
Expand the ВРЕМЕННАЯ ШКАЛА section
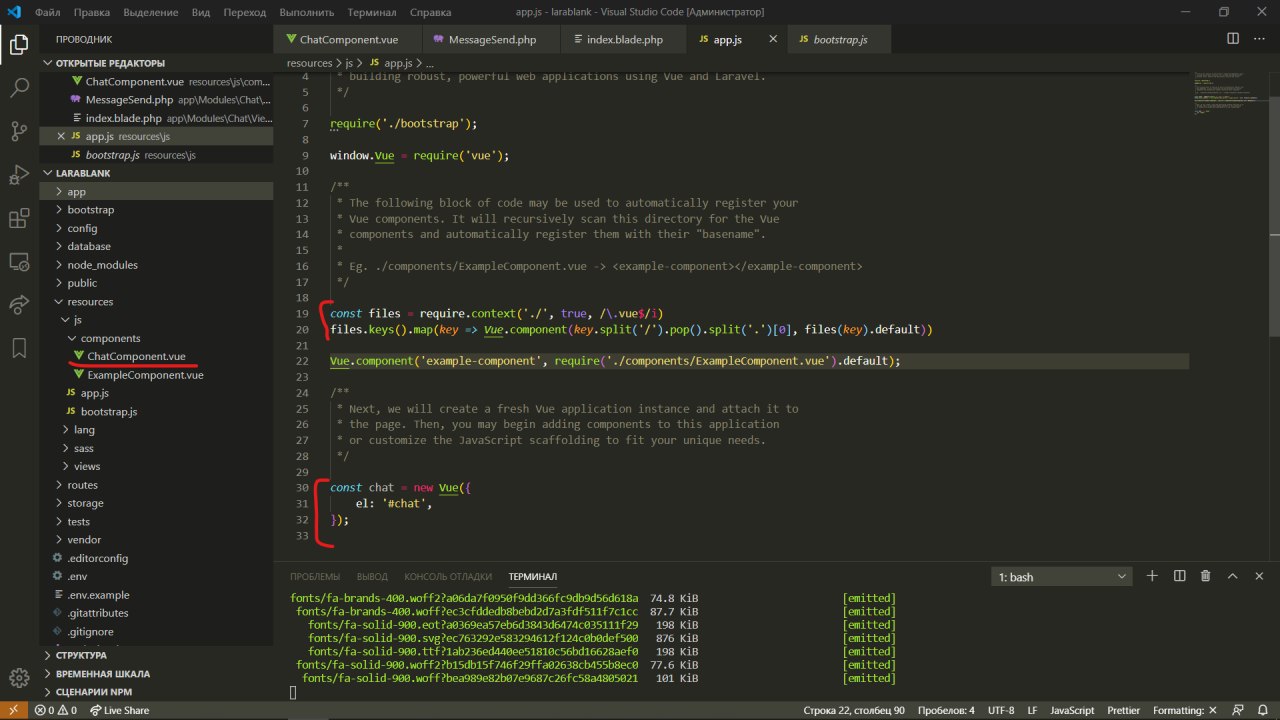(x=156, y=674)
